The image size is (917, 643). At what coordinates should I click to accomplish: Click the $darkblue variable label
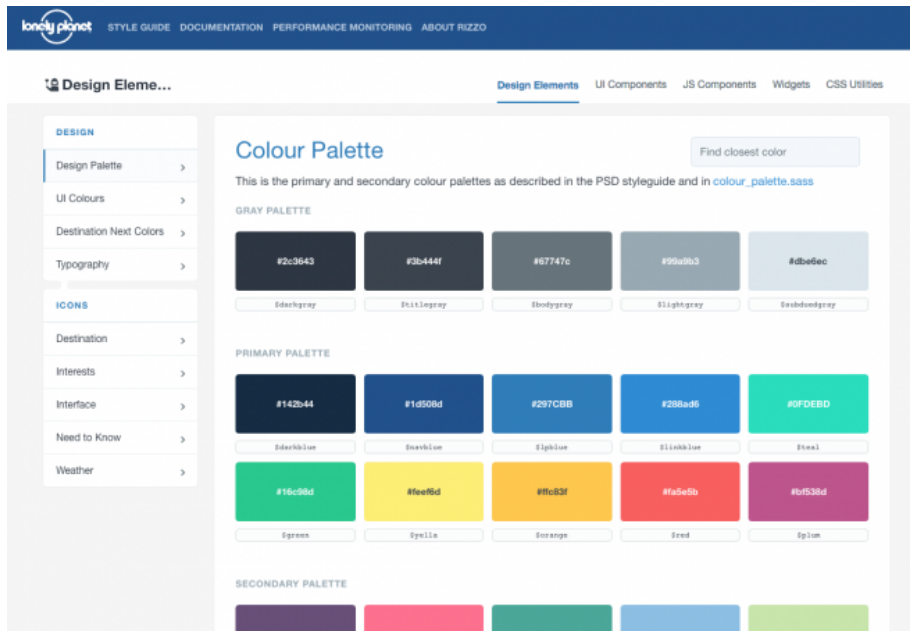295,448
